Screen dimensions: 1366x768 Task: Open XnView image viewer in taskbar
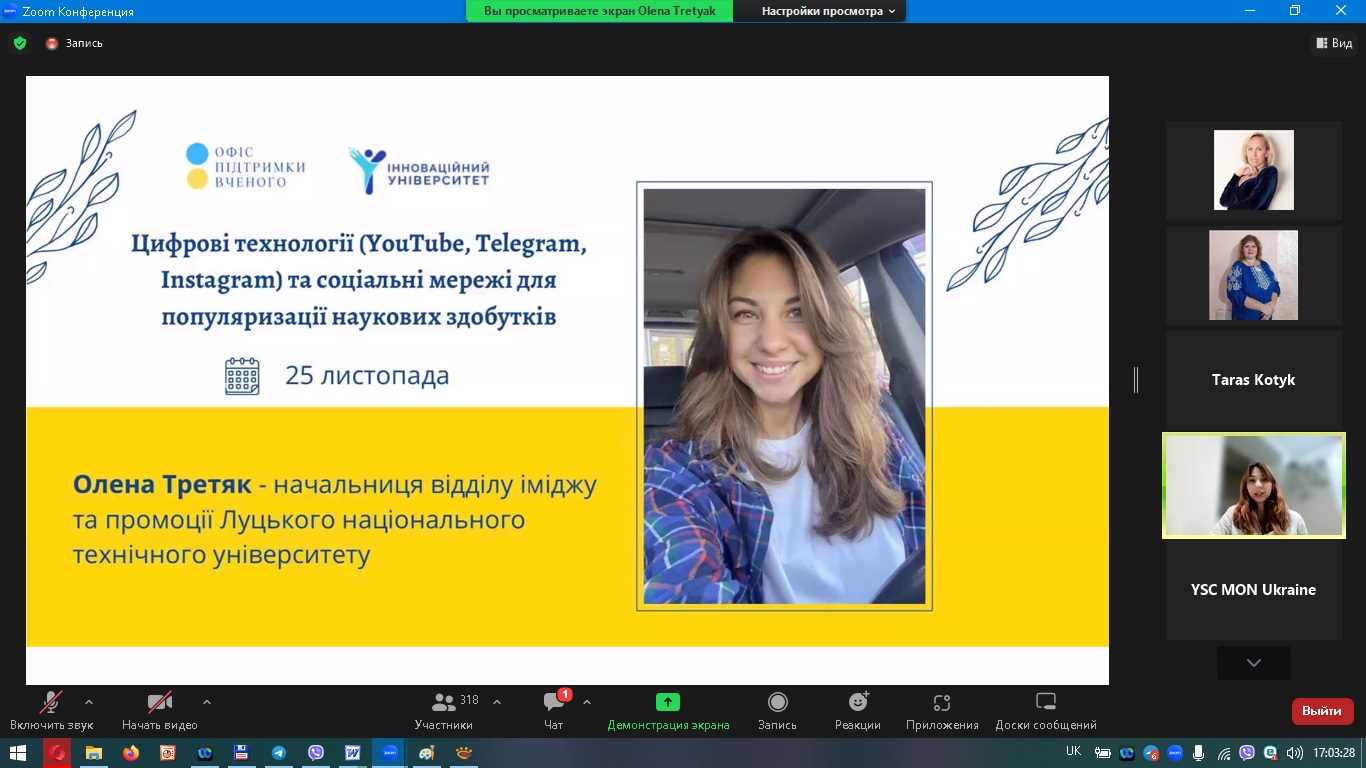(x=464, y=753)
